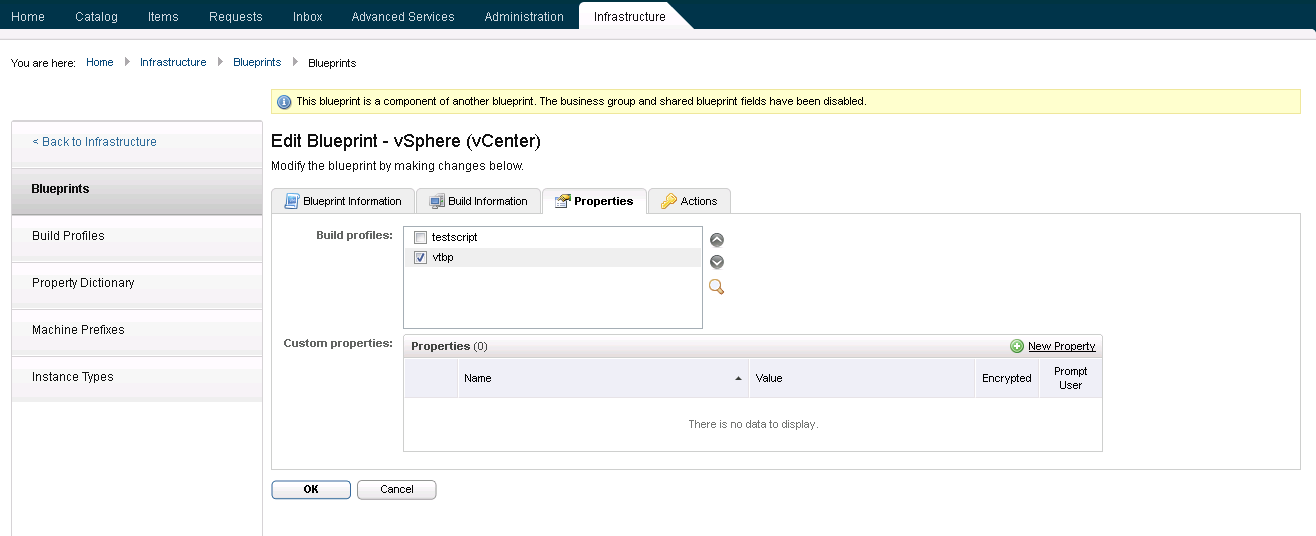Sort properties by Name column arrow
Screen dimensions: 1316x536
739,379
